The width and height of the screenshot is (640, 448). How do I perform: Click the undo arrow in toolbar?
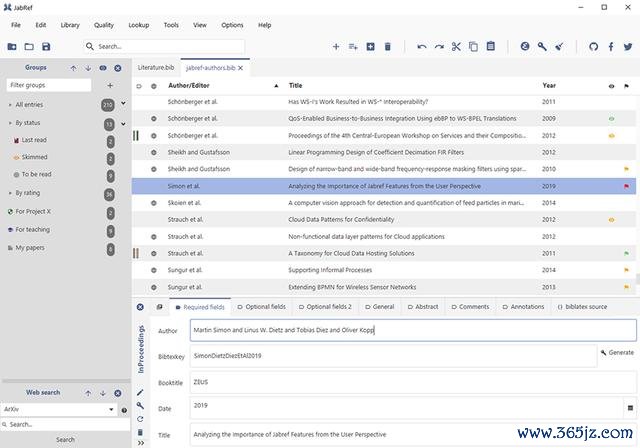[422, 46]
